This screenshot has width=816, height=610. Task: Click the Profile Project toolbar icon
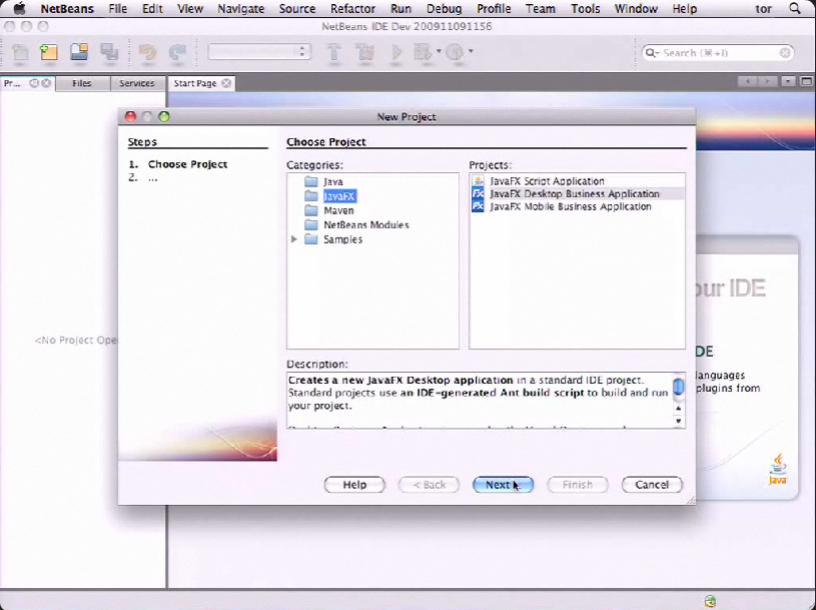tap(455, 53)
